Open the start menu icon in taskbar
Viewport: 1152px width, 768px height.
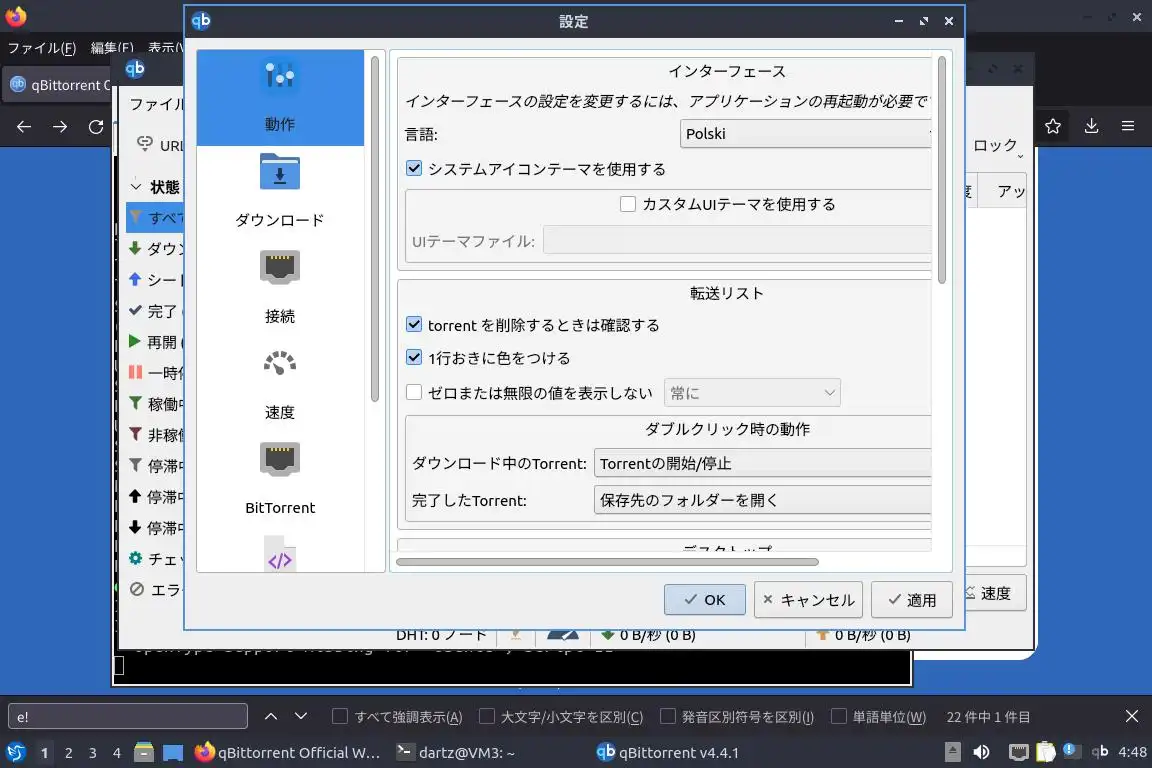[x=15, y=752]
